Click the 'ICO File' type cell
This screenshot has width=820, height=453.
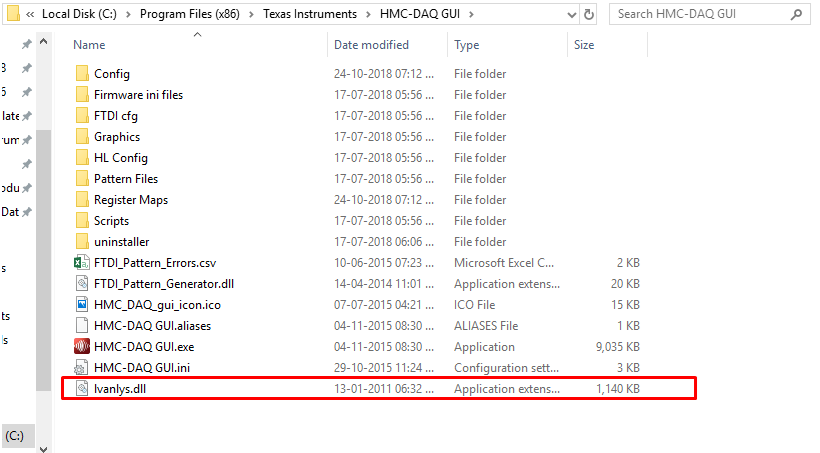474,304
